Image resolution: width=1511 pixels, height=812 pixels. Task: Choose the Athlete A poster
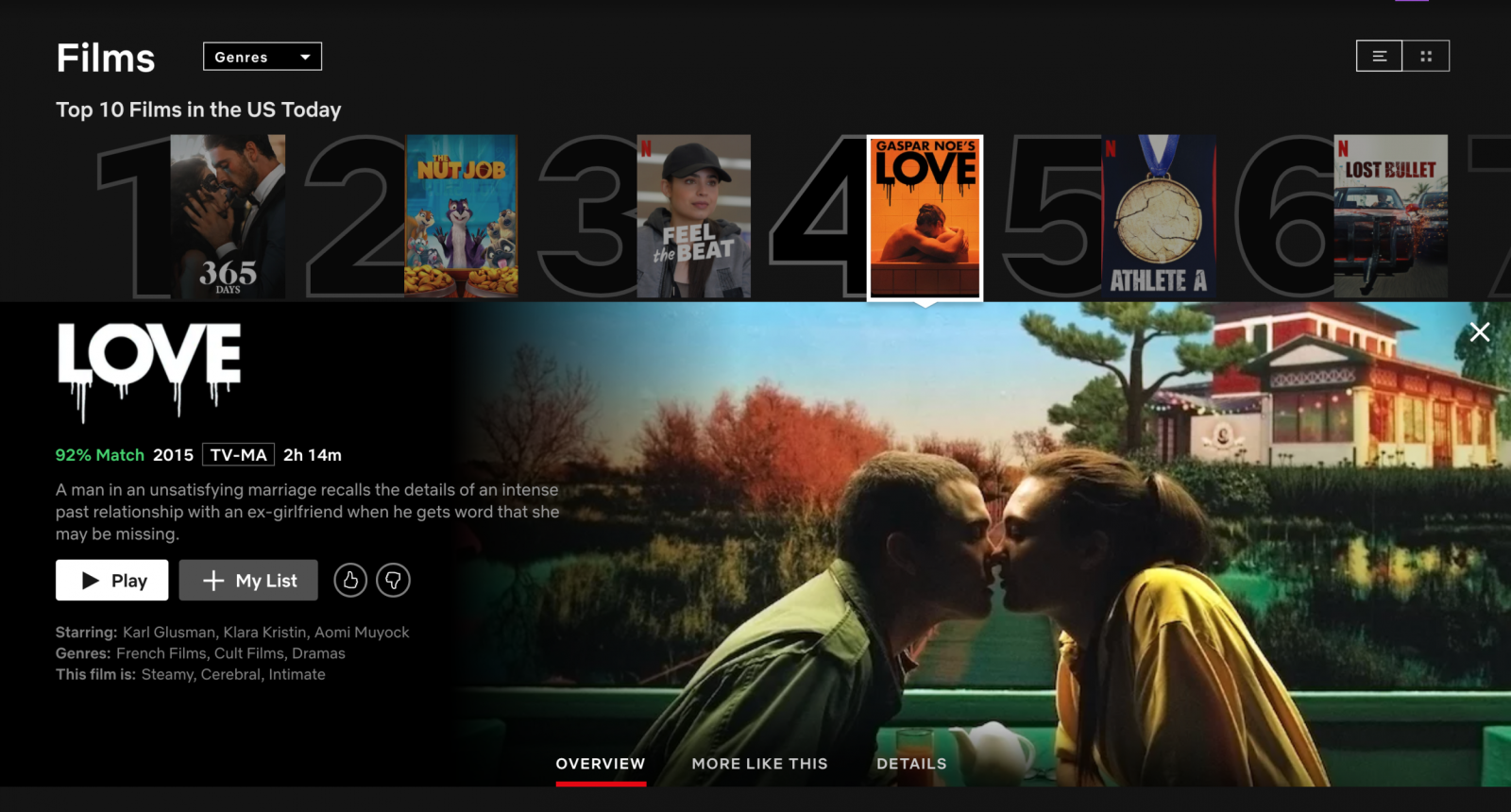[1159, 216]
